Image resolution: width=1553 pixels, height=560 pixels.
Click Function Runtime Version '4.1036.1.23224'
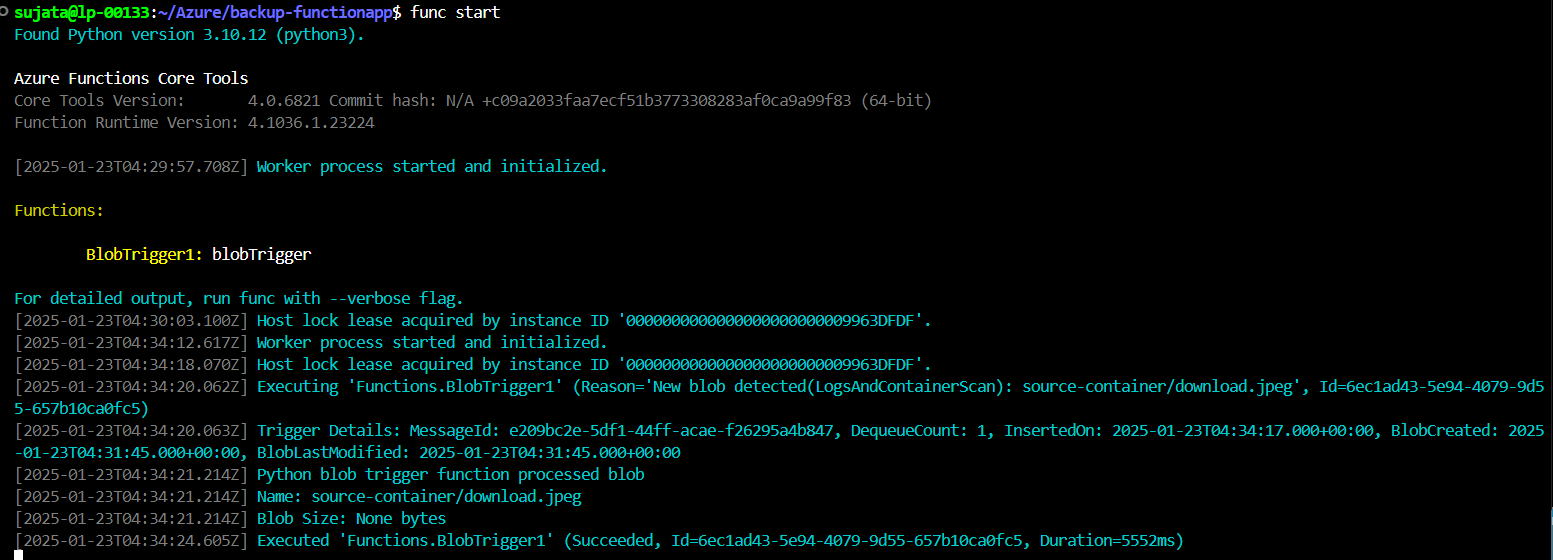[x=311, y=122]
